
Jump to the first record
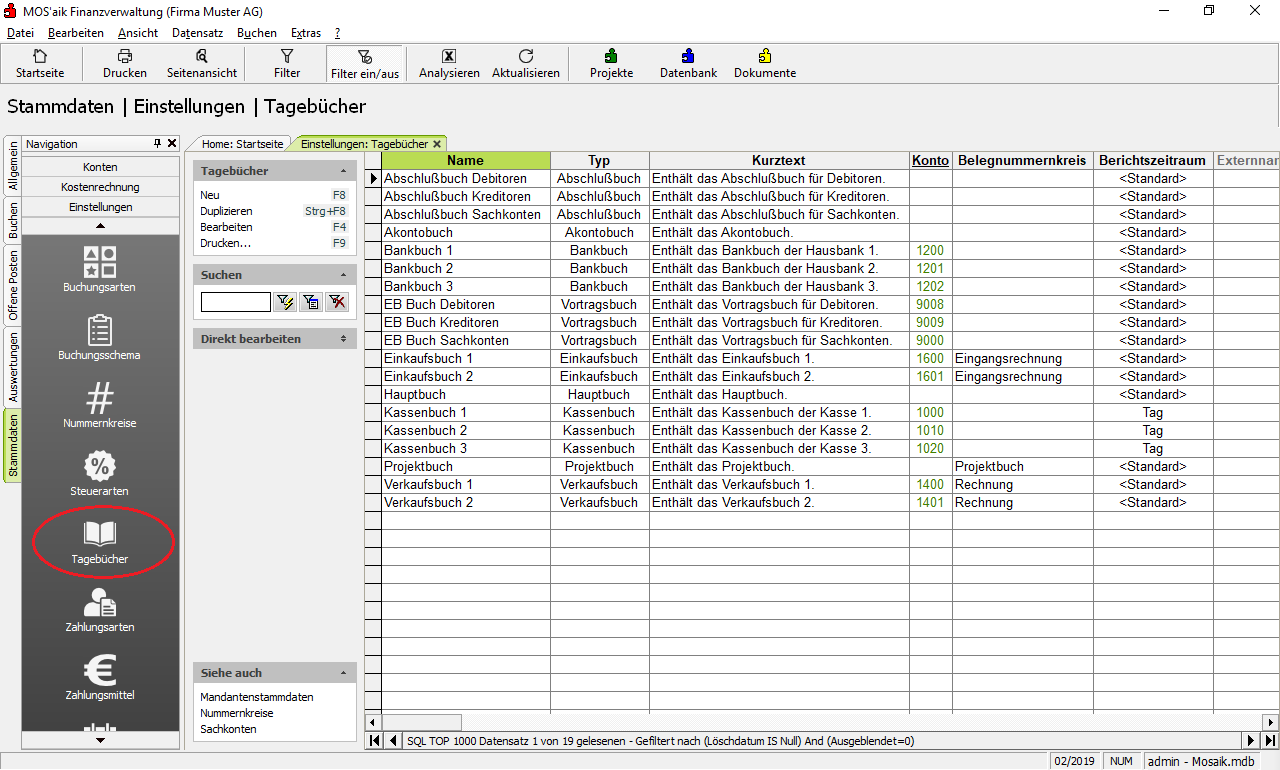[x=374, y=741]
